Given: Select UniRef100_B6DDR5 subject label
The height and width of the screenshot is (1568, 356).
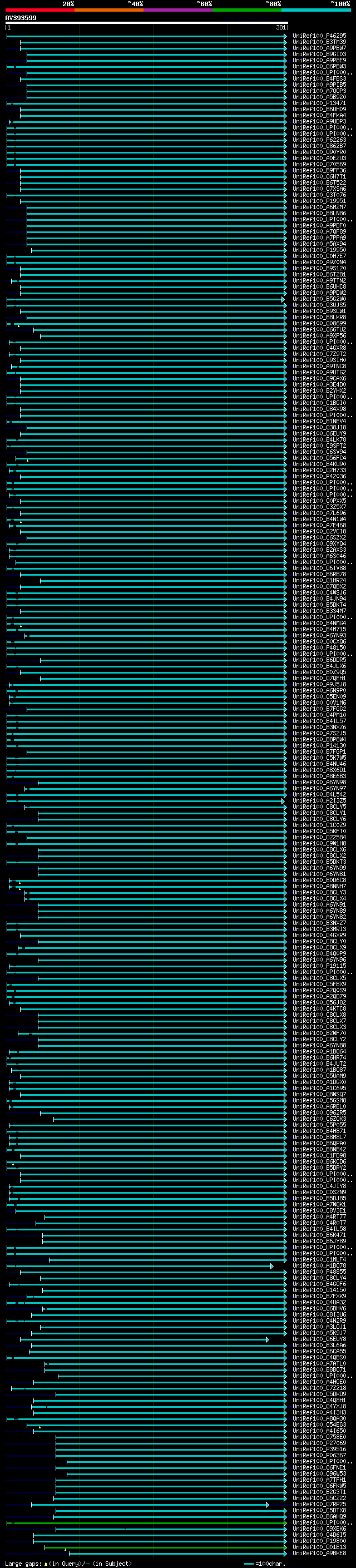Looking at the screenshot, I should pos(319,660).
